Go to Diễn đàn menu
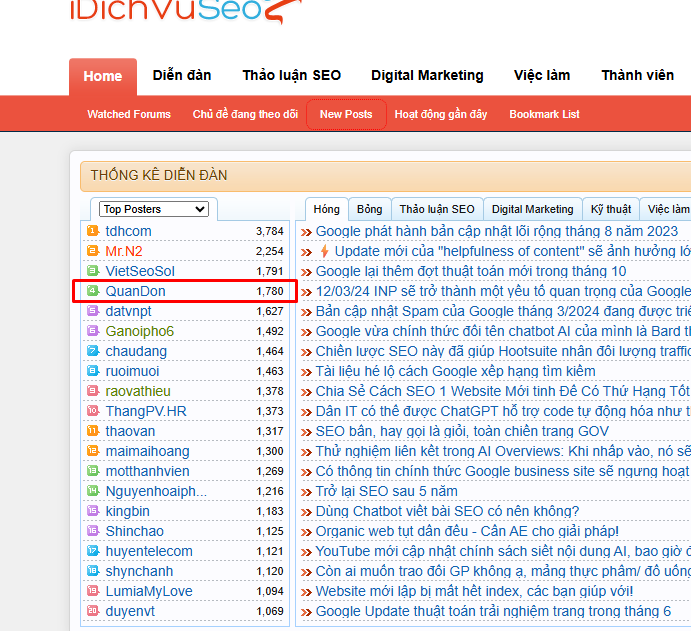691x631 pixels. [x=182, y=75]
